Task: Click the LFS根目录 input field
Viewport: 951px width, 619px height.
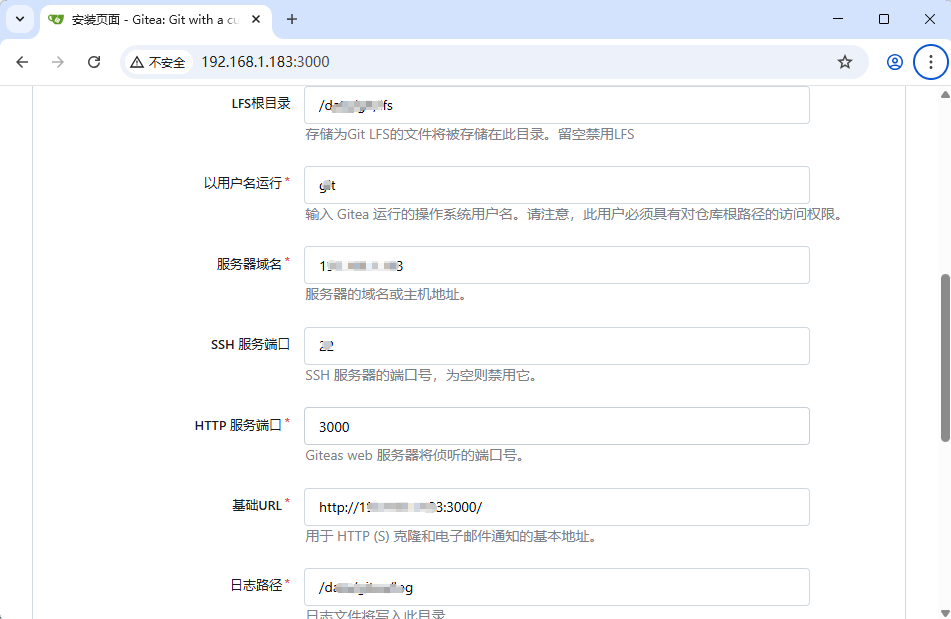Action: (557, 105)
